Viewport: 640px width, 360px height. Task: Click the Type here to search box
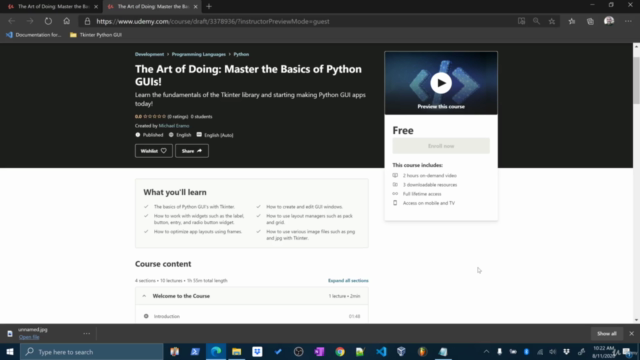(92, 352)
